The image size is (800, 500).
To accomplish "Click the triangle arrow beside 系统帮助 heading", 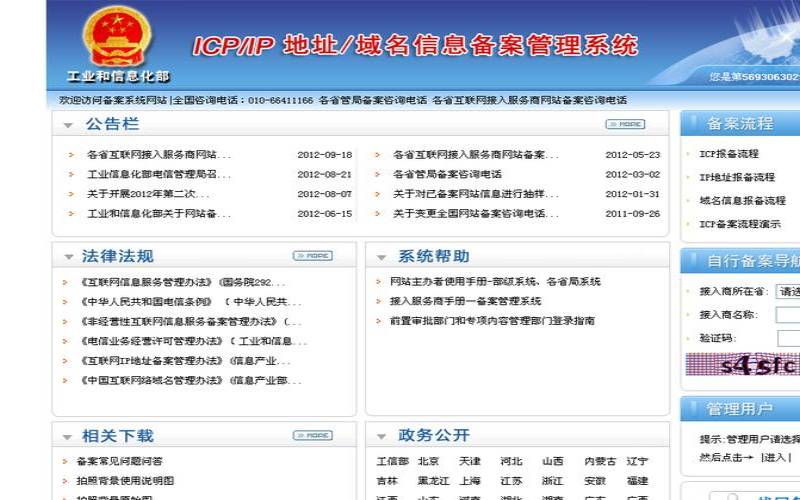I will click(x=381, y=257).
